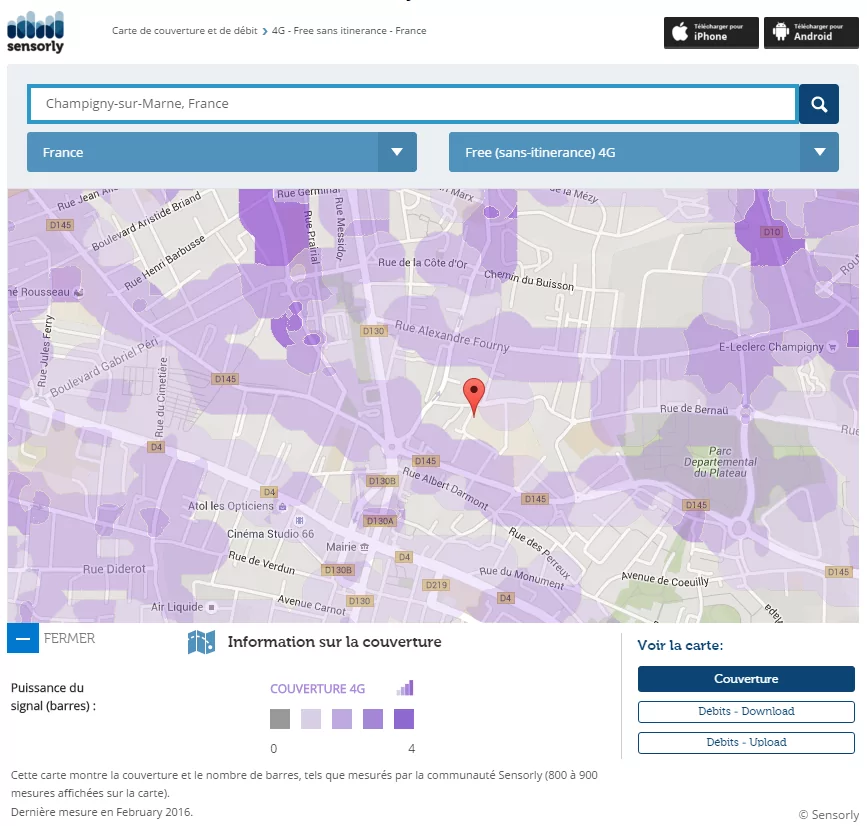Switch to Debits - Upload map
867x826 pixels.
(746, 742)
